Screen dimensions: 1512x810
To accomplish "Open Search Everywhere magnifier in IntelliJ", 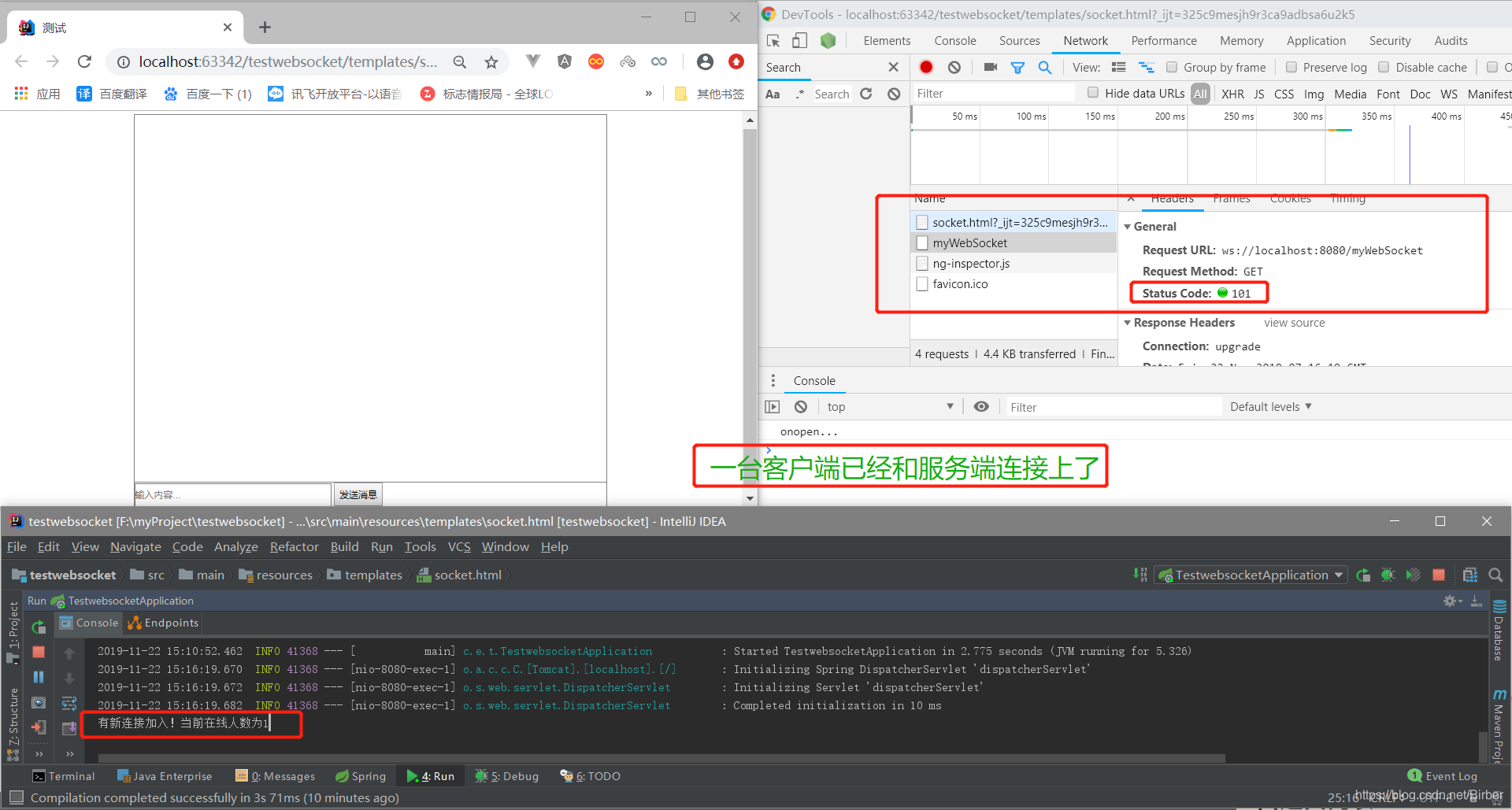I will coord(1495,575).
